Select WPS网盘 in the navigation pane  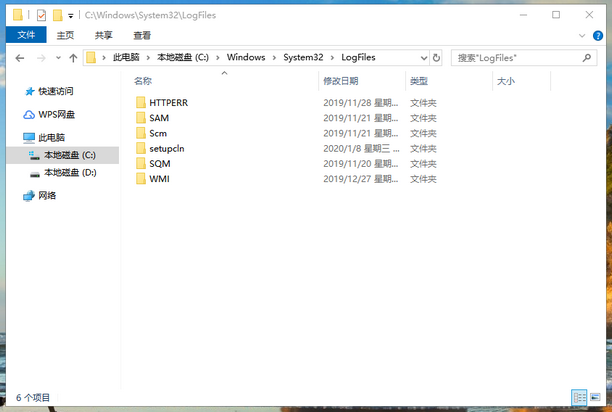(56, 114)
